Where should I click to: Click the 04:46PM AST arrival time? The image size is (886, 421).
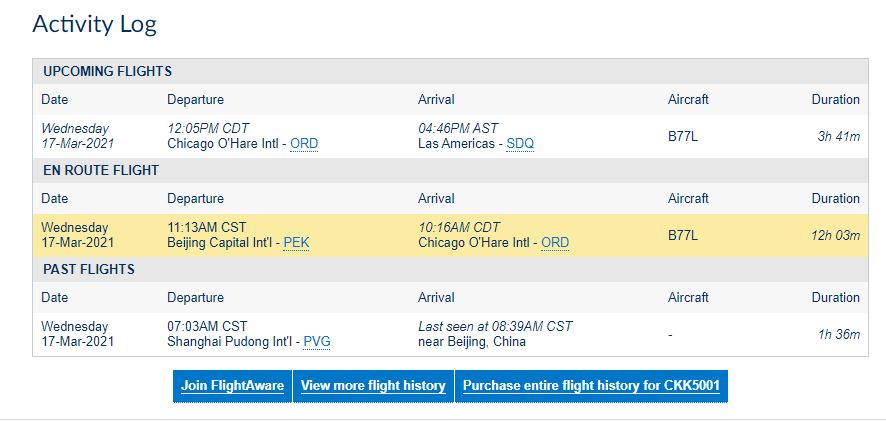(458, 128)
